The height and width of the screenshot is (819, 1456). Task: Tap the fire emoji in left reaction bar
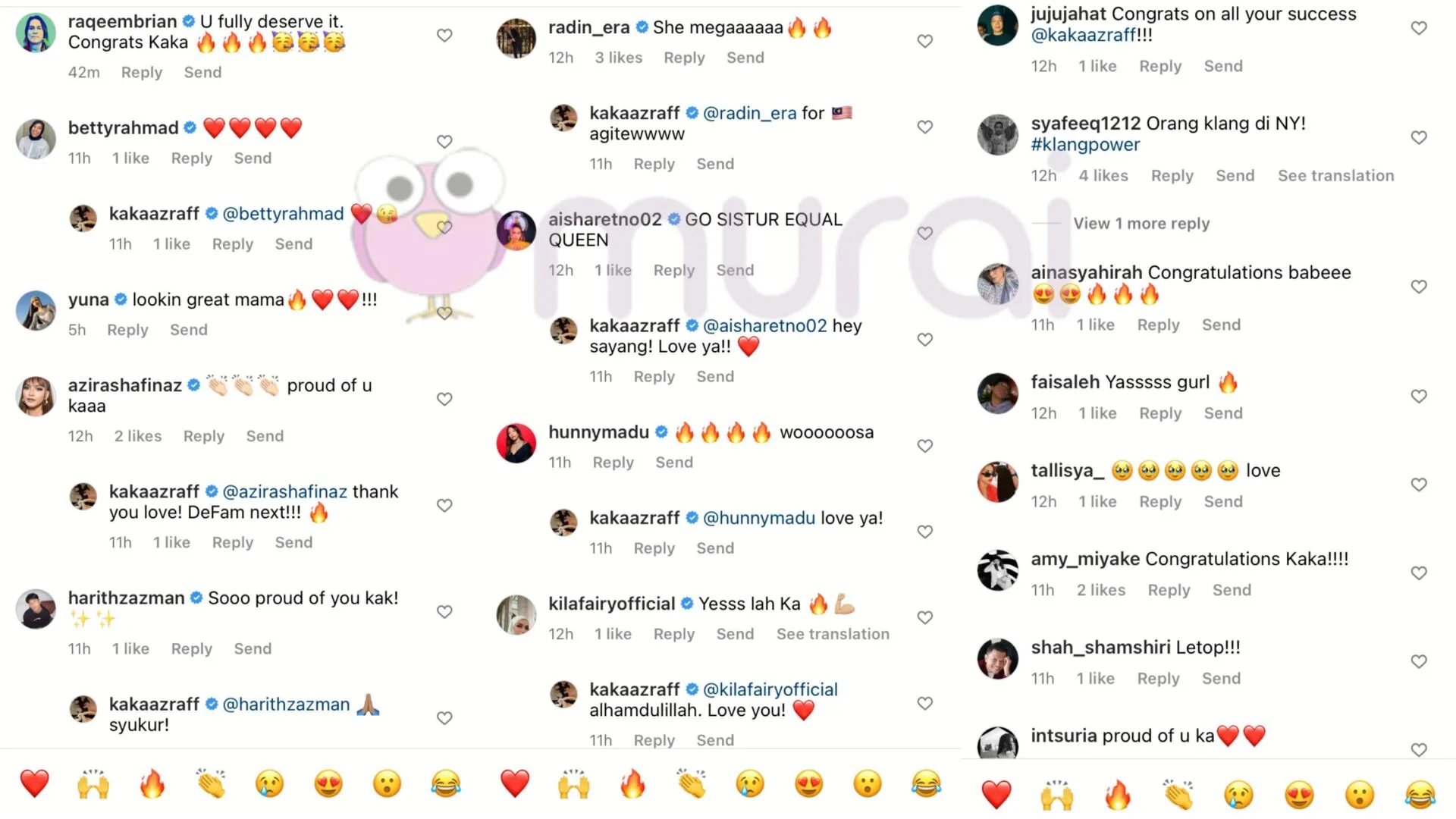152,783
